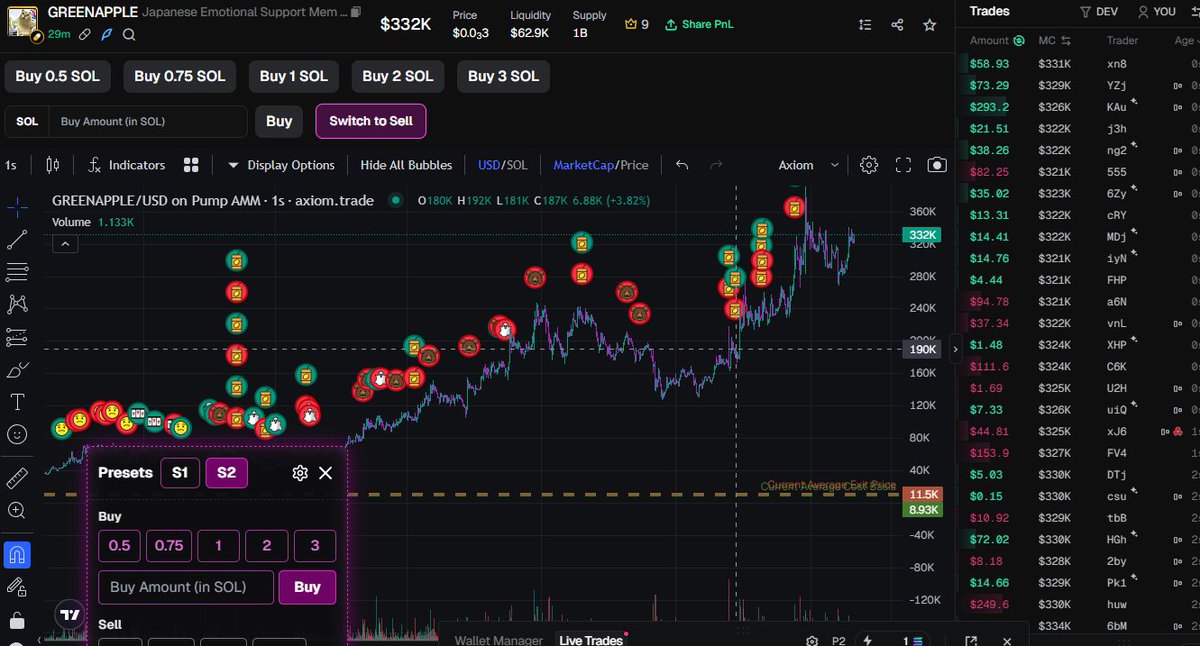Click the Buy 2 SOL button
The height and width of the screenshot is (646, 1200).
click(398, 75)
